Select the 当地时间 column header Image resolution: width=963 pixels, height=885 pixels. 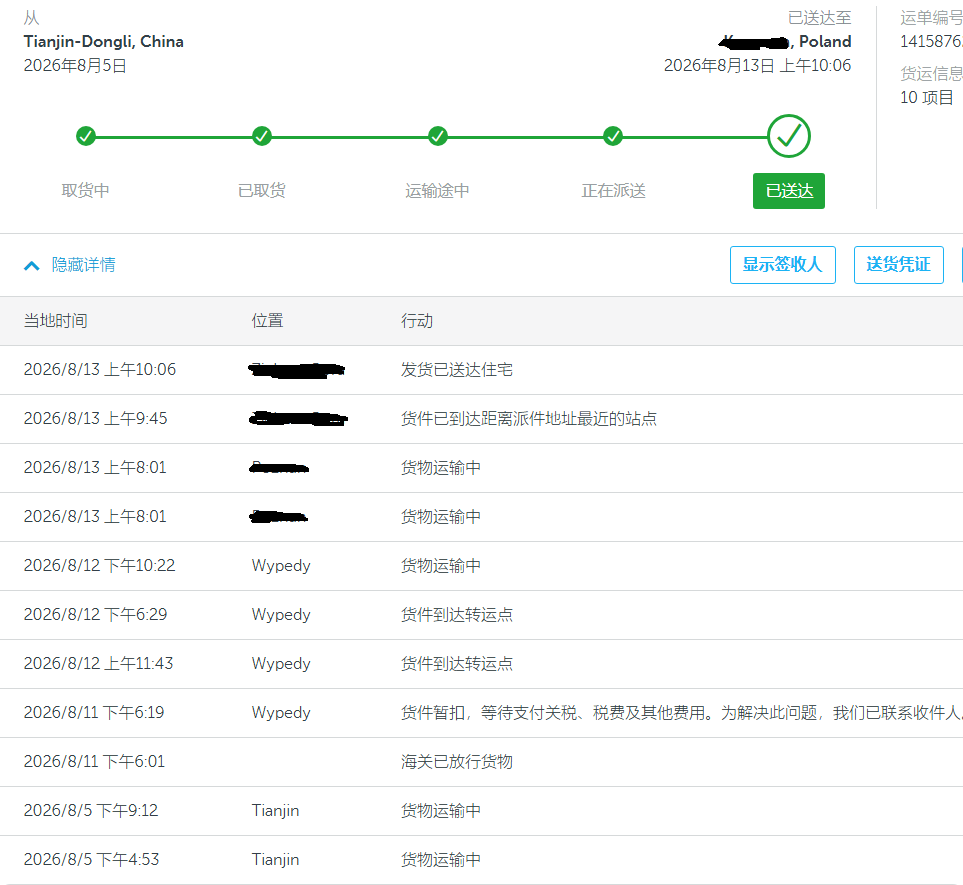pyautogui.click(x=56, y=321)
